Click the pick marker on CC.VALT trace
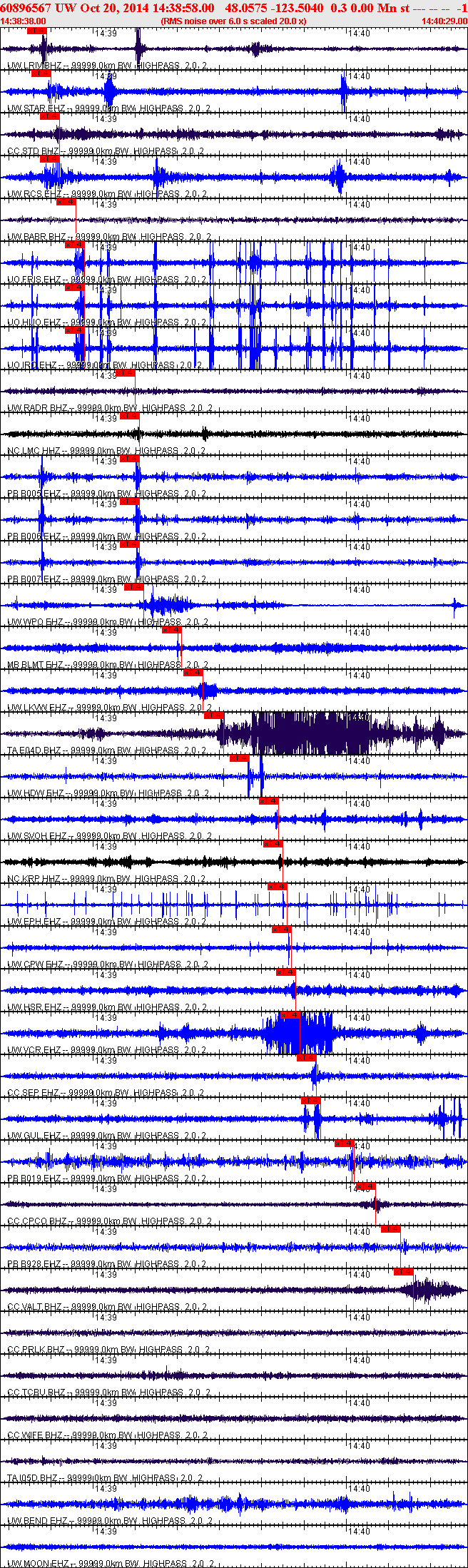Viewport: 468px width, 1568px height. (x=404, y=1272)
